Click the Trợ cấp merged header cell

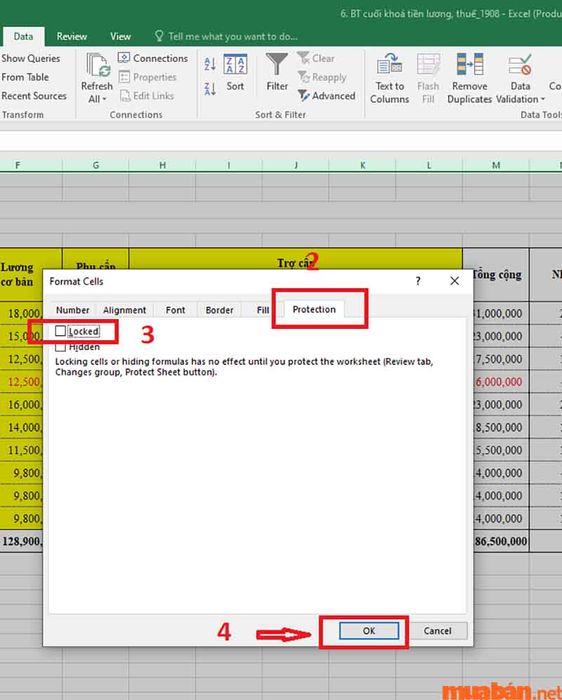click(x=296, y=259)
